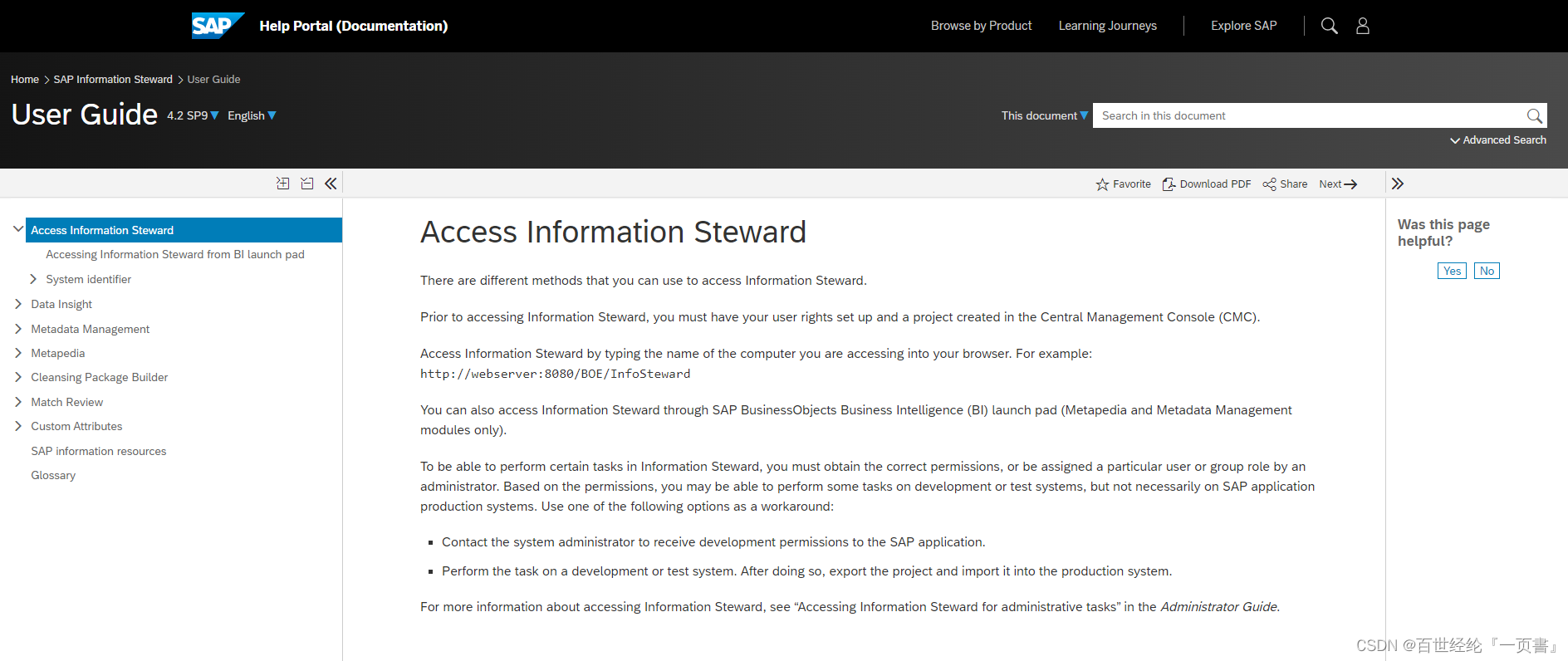Open the site search magnifier icon
Viewport: 1568px width, 661px height.
pos(1329,26)
